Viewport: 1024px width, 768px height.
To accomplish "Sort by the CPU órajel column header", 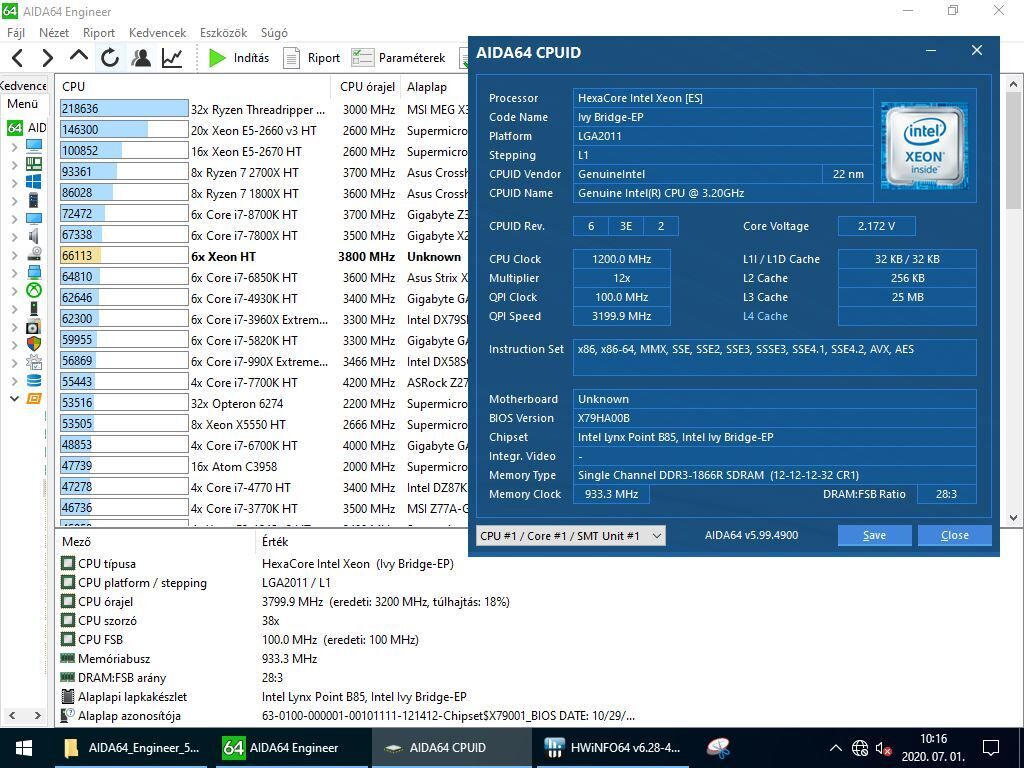I will coord(367,87).
